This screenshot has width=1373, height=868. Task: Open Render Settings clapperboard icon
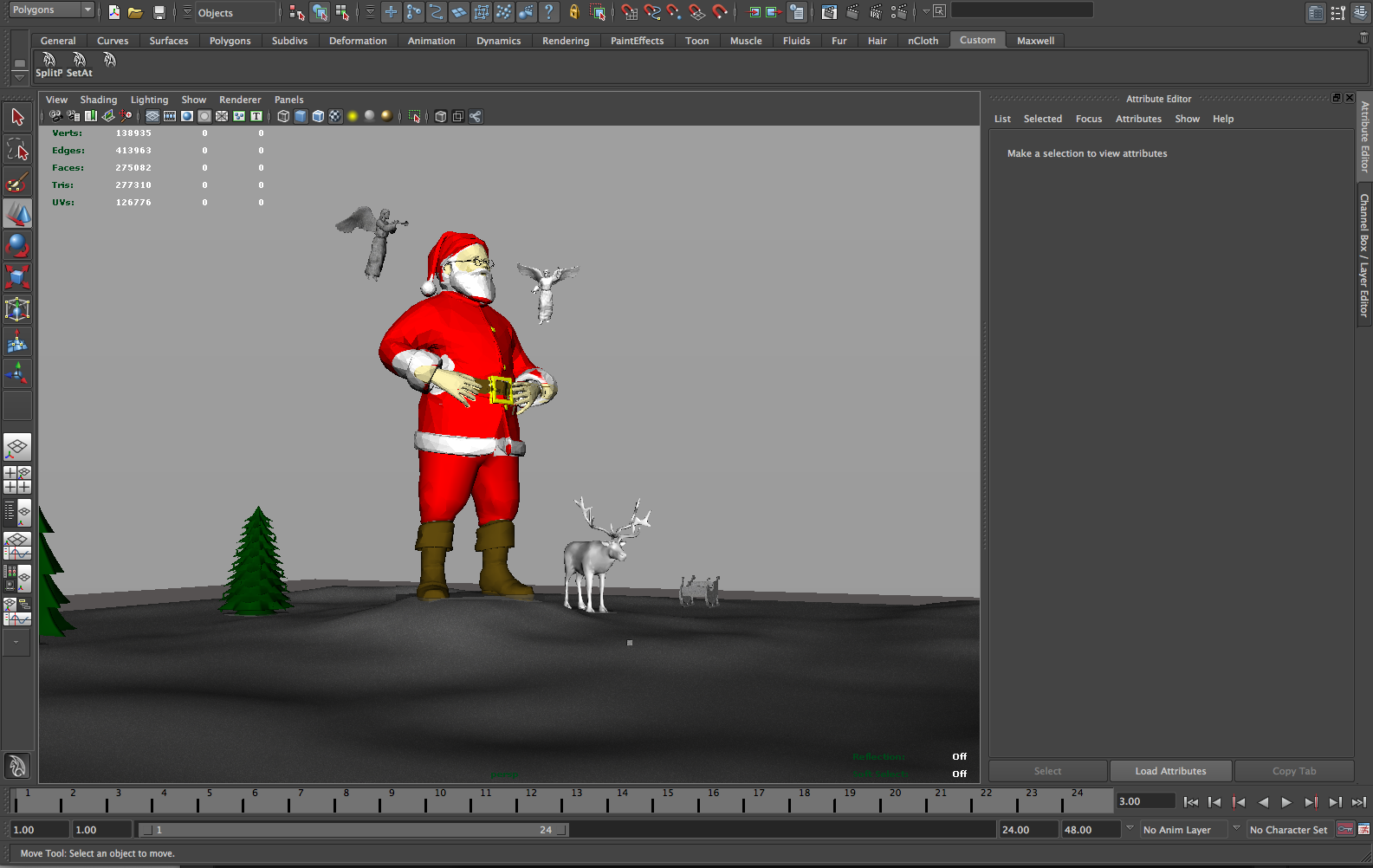coord(898,12)
